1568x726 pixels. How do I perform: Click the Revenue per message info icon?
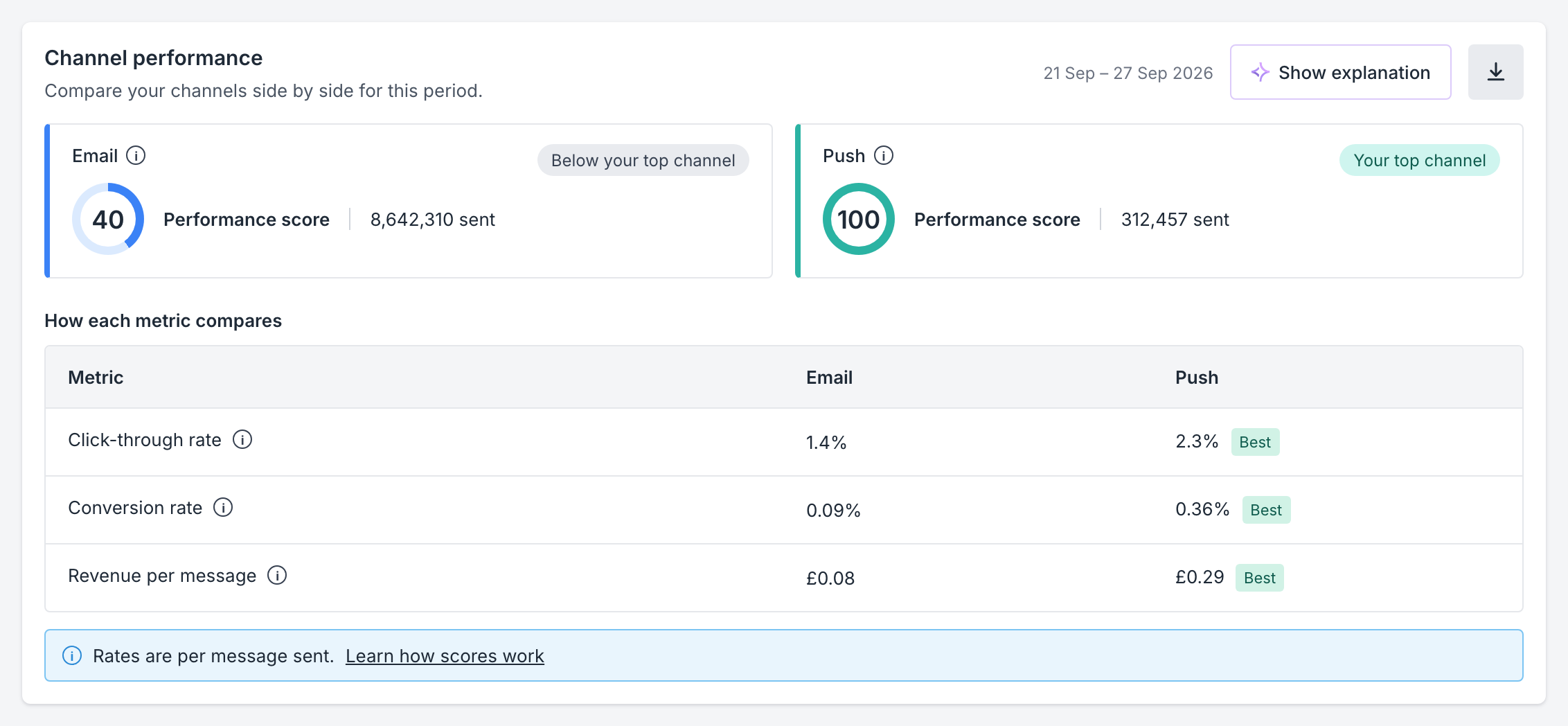coord(277,575)
